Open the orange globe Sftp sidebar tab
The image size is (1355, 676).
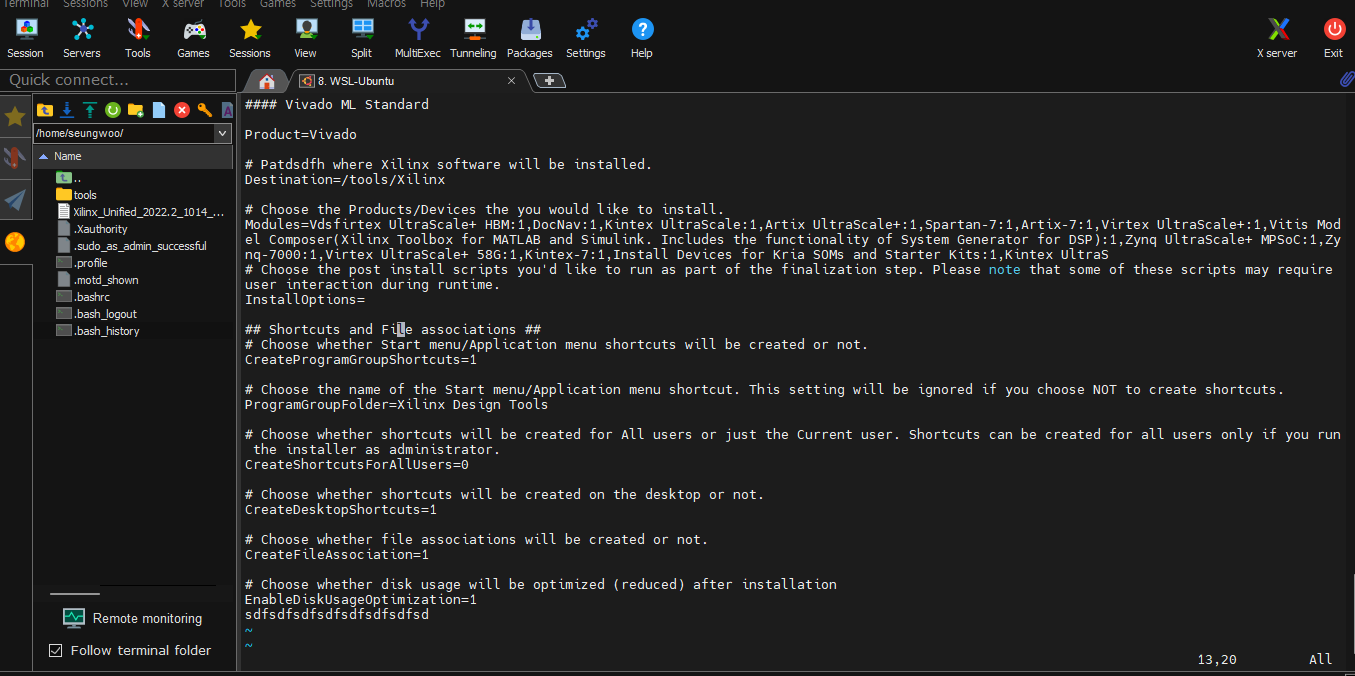click(x=15, y=241)
